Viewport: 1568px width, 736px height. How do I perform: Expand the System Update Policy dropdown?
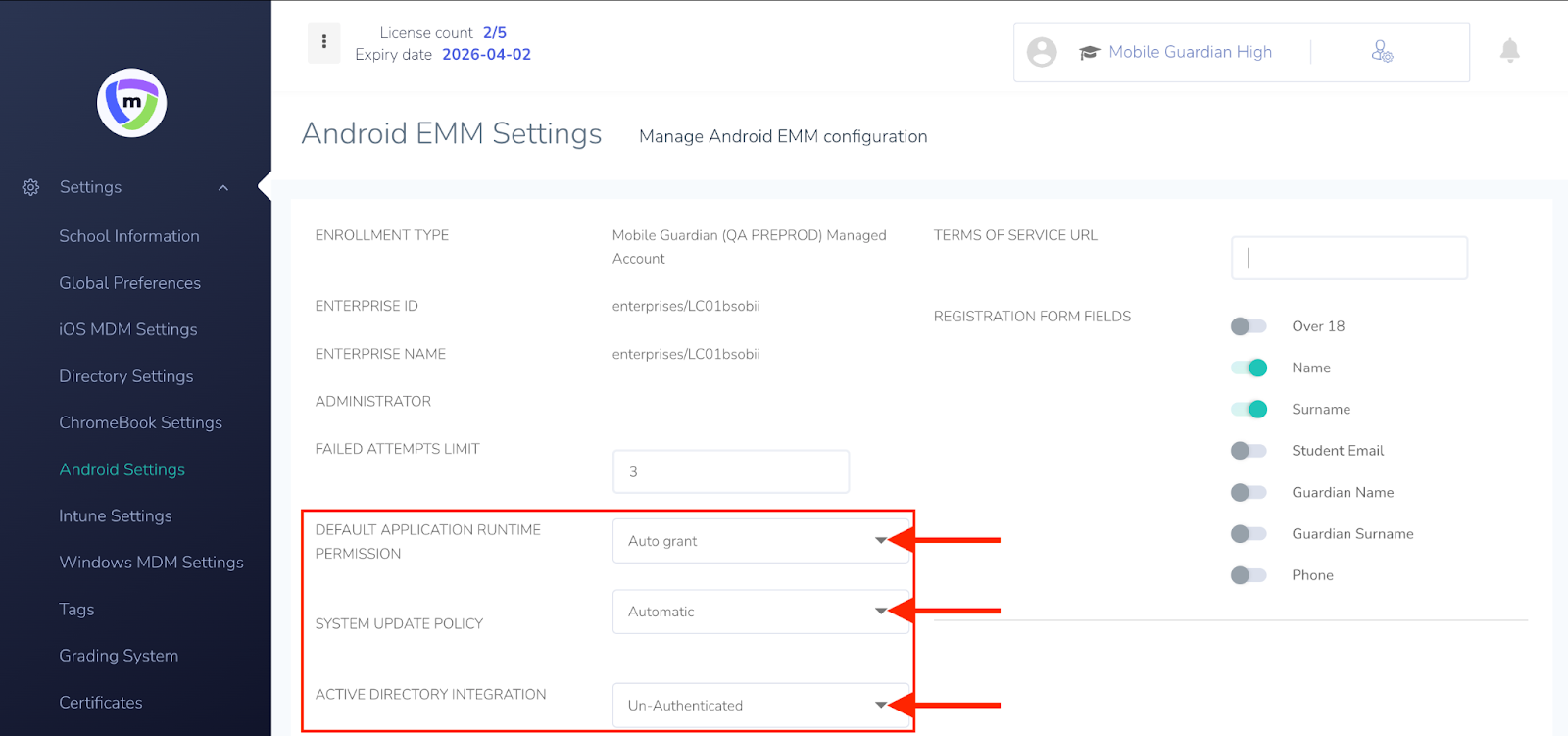(x=759, y=612)
